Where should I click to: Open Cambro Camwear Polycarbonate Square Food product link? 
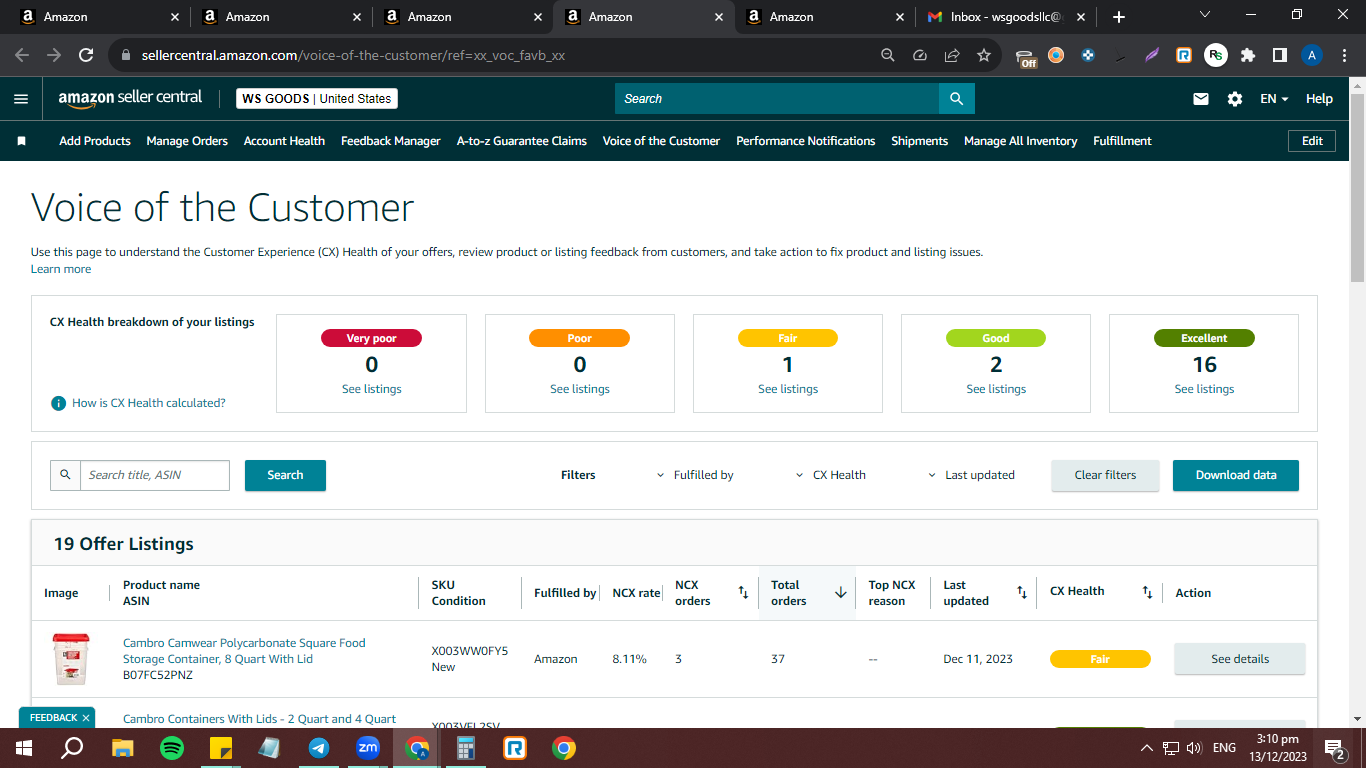(244, 651)
